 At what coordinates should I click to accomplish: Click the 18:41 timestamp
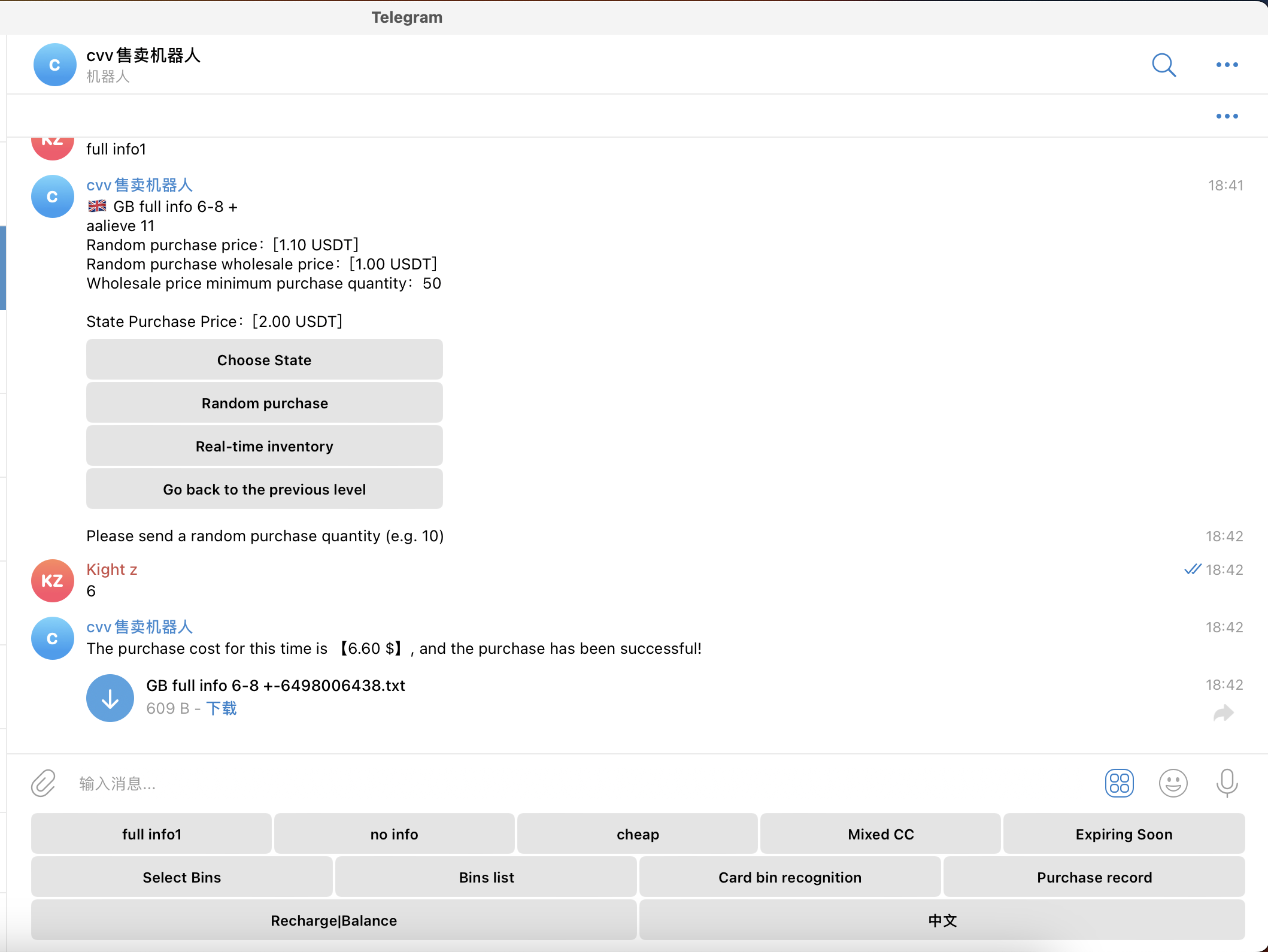1225,186
